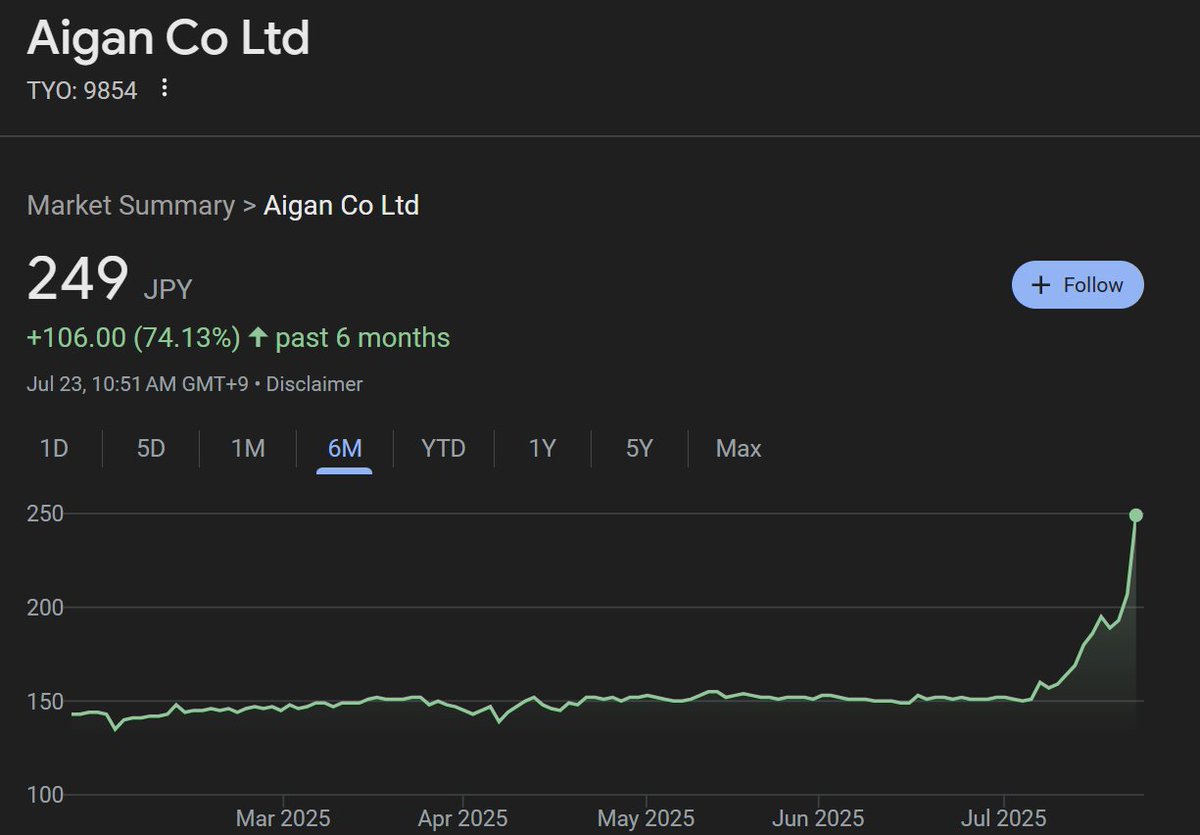Click the 150 y-axis label

pyautogui.click(x=46, y=701)
